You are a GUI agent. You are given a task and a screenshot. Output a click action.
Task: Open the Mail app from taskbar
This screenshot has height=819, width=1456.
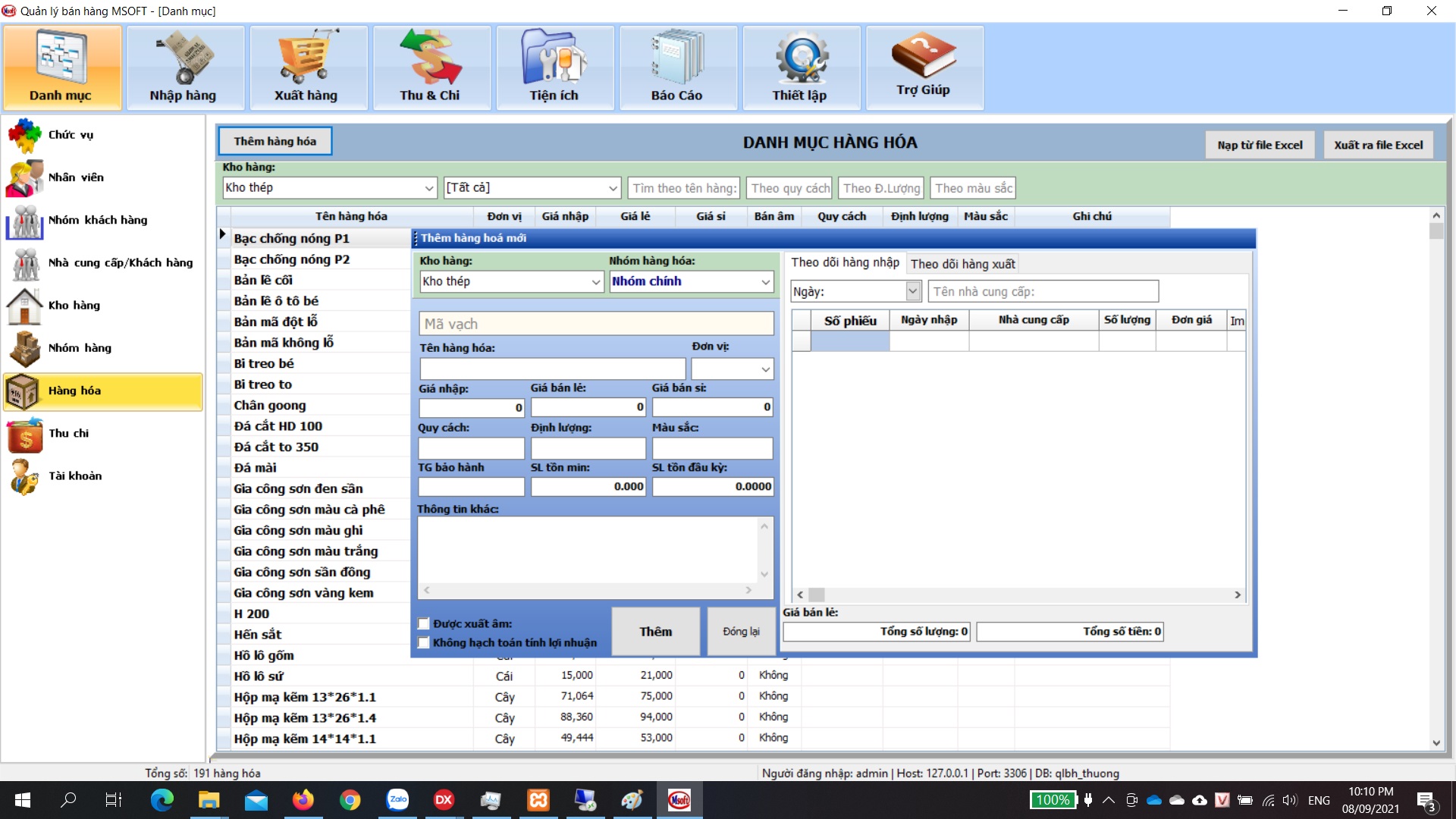[x=256, y=800]
